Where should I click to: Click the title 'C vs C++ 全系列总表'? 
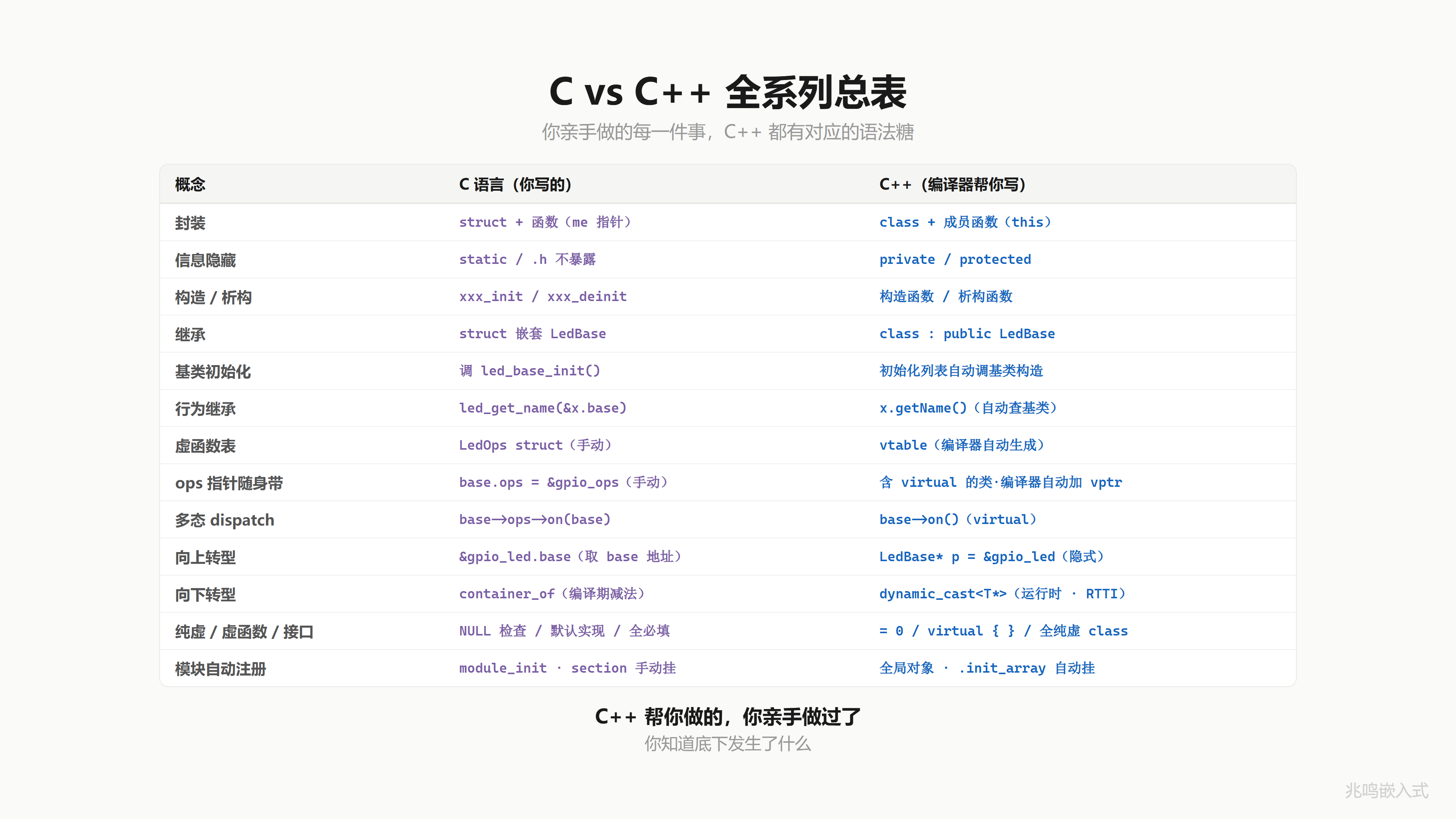(728, 91)
